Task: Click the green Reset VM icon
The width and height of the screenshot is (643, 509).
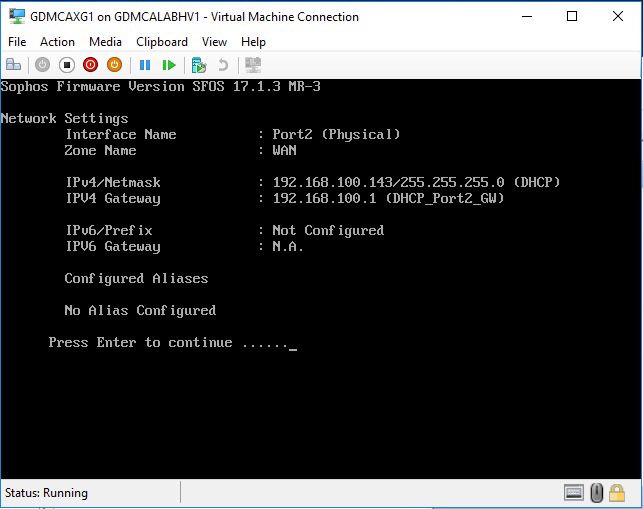Action: tap(169, 65)
